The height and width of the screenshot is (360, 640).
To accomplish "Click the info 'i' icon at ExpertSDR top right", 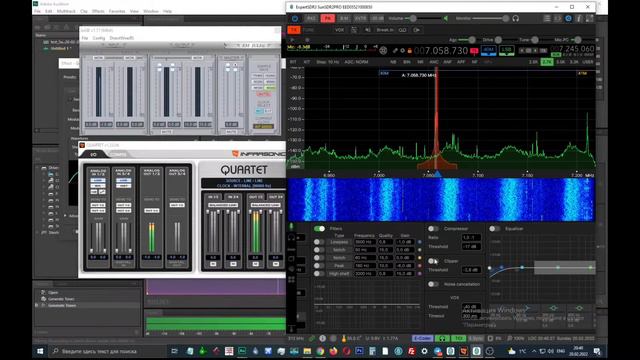I will [x=579, y=18].
